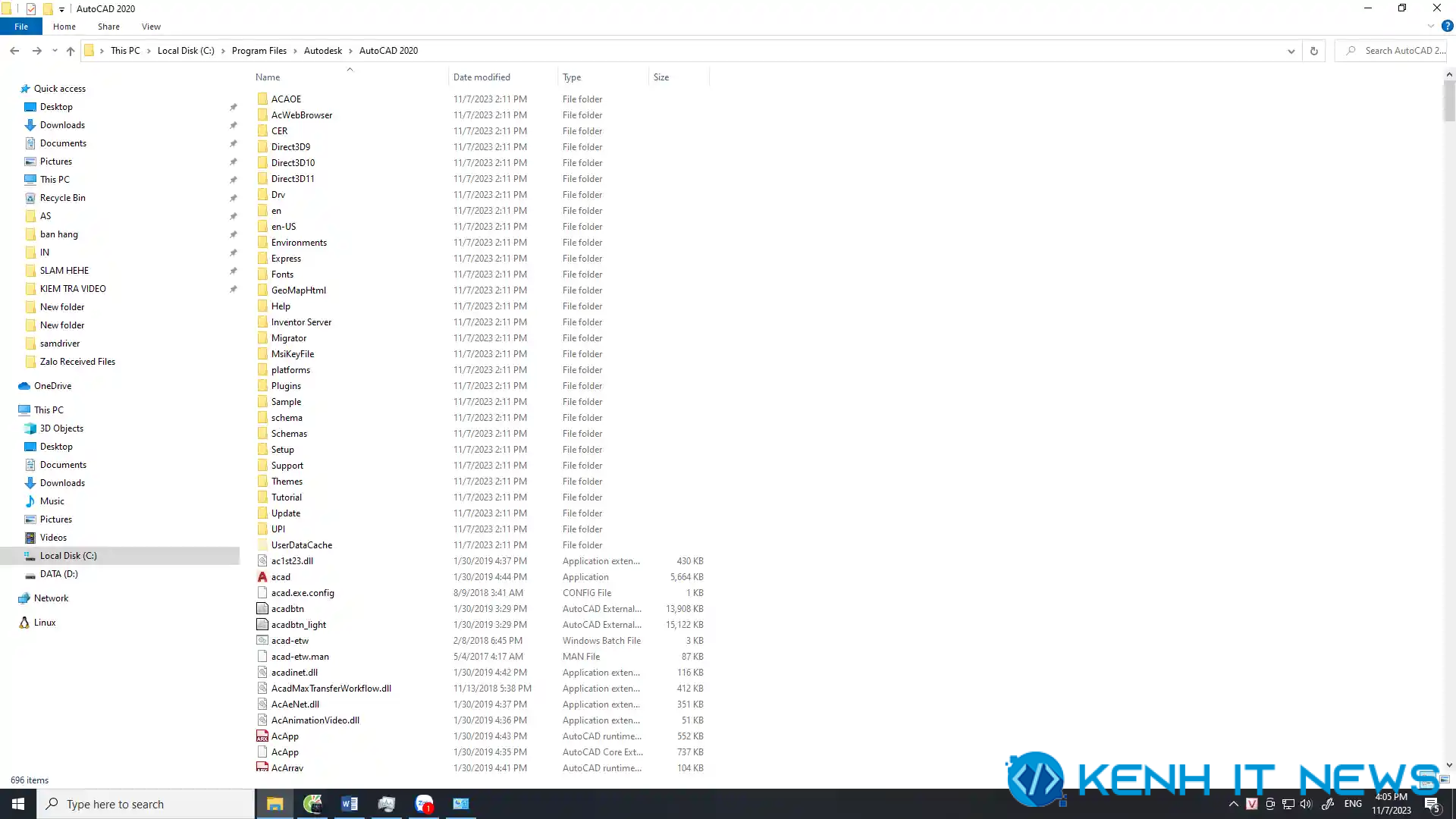Click the address bar dropdown arrow

coord(1291,50)
